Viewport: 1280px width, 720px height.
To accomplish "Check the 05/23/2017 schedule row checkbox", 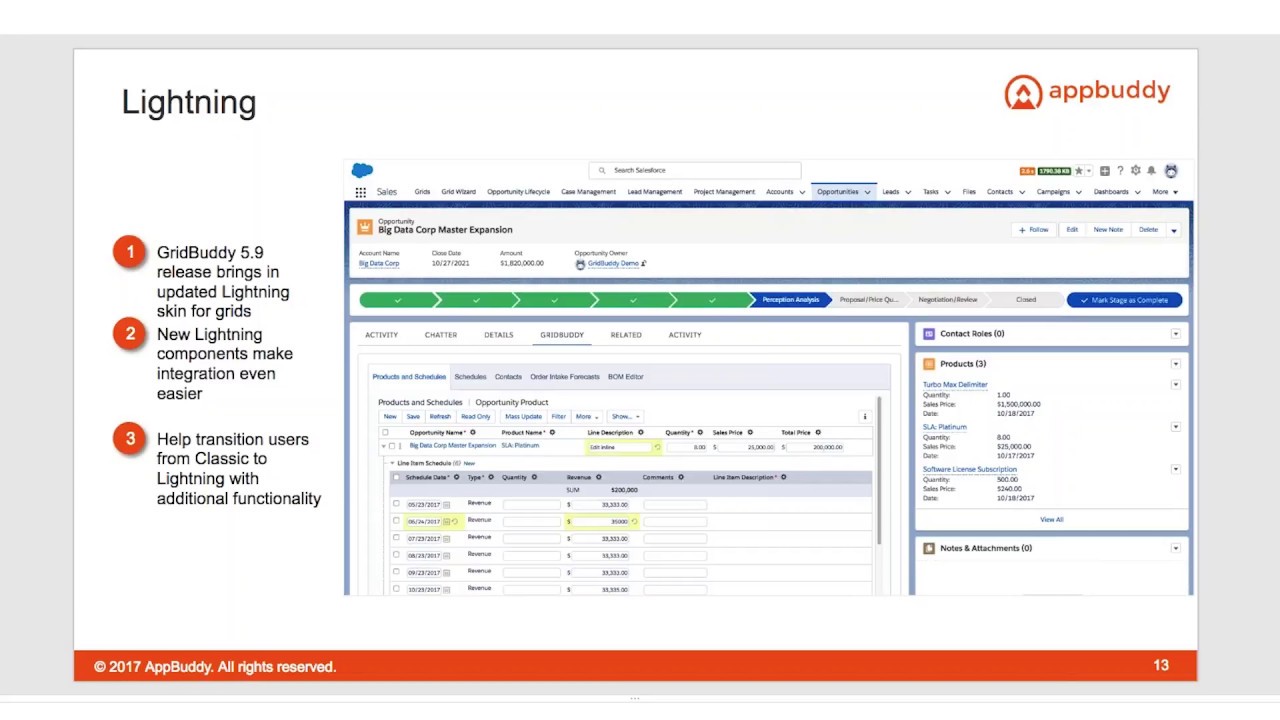I will coord(396,504).
